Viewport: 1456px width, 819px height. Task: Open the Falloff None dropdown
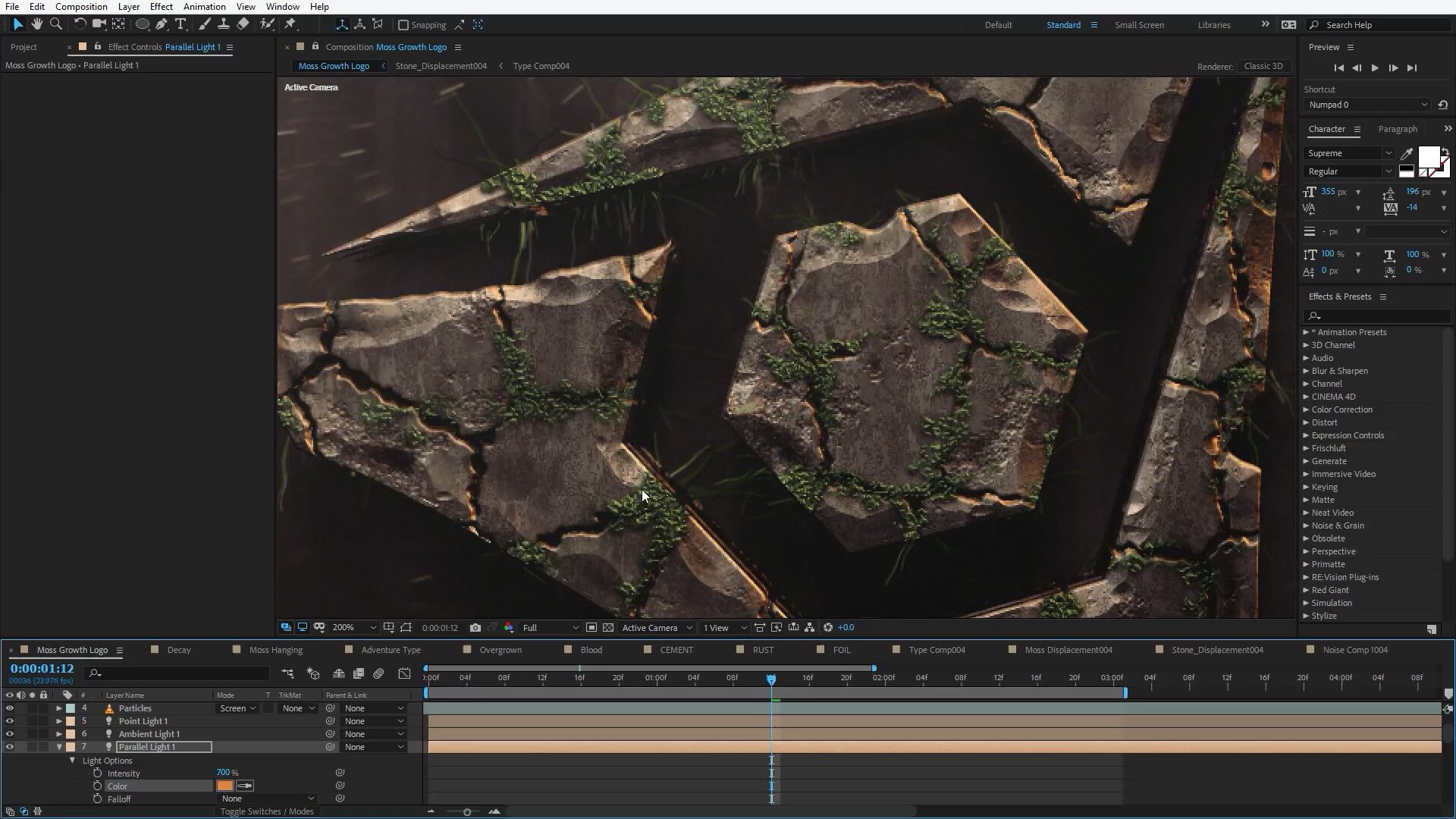coord(268,799)
